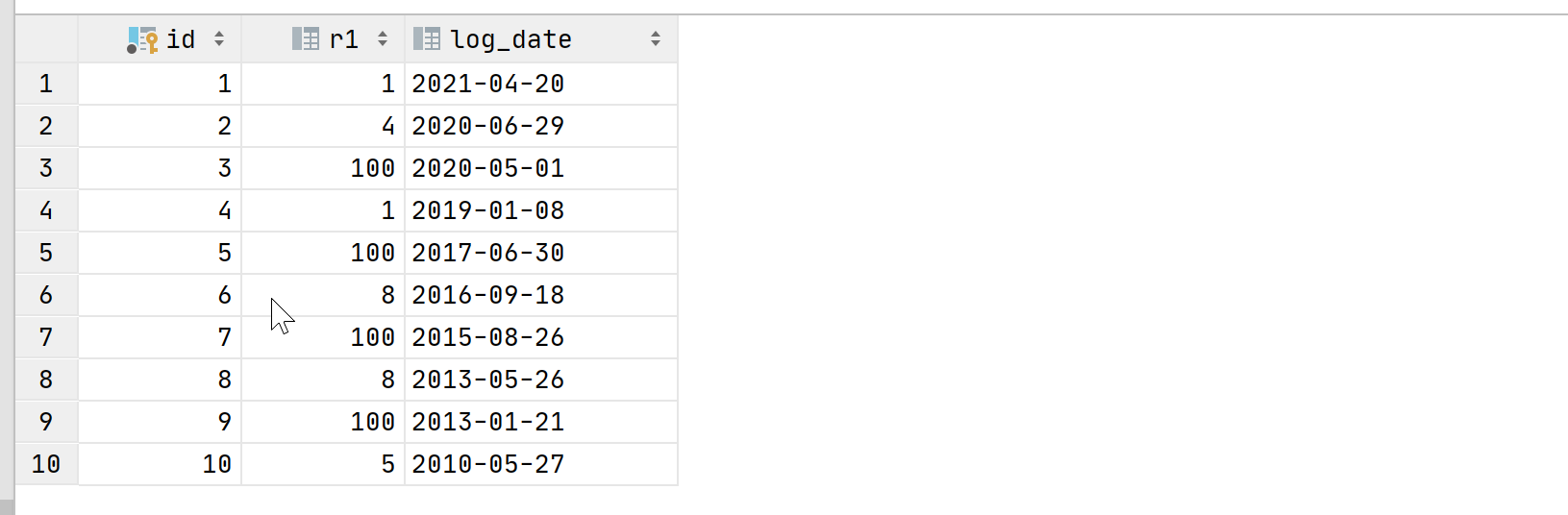Viewport: 1568px width, 515px height.
Task: Select row number 1 in the gutter
Action: pyautogui.click(x=46, y=84)
